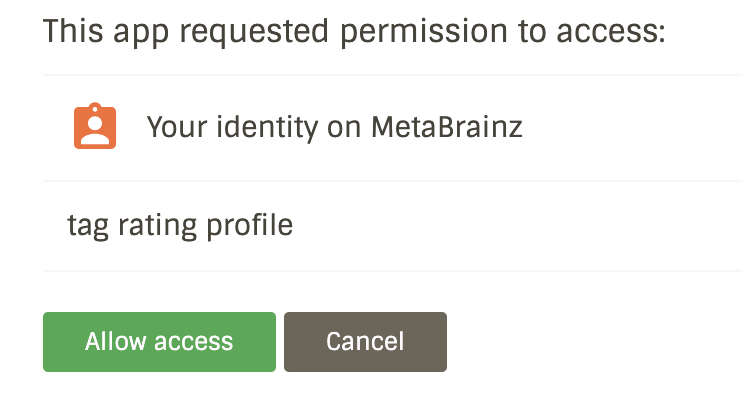Click the word 'requested' in the heading
742x404 pixels.
tap(254, 32)
